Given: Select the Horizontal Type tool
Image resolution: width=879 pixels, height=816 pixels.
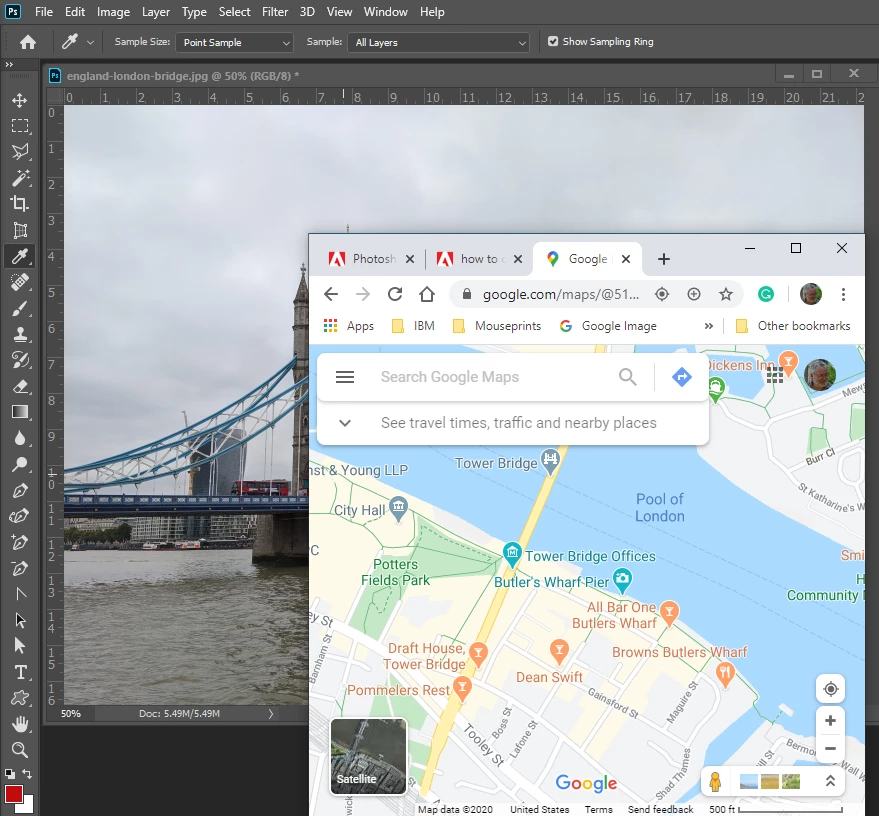Looking at the screenshot, I should (20, 672).
